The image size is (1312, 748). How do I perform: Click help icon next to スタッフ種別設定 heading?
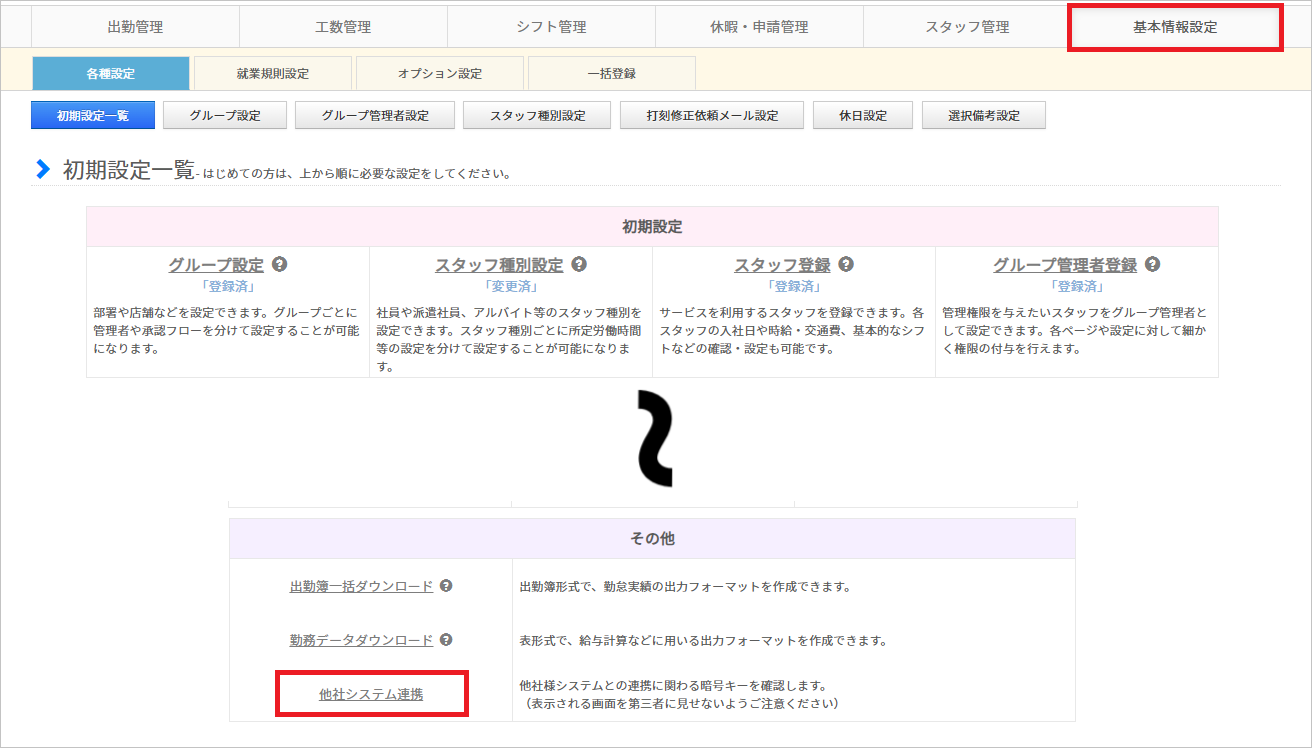tap(579, 264)
